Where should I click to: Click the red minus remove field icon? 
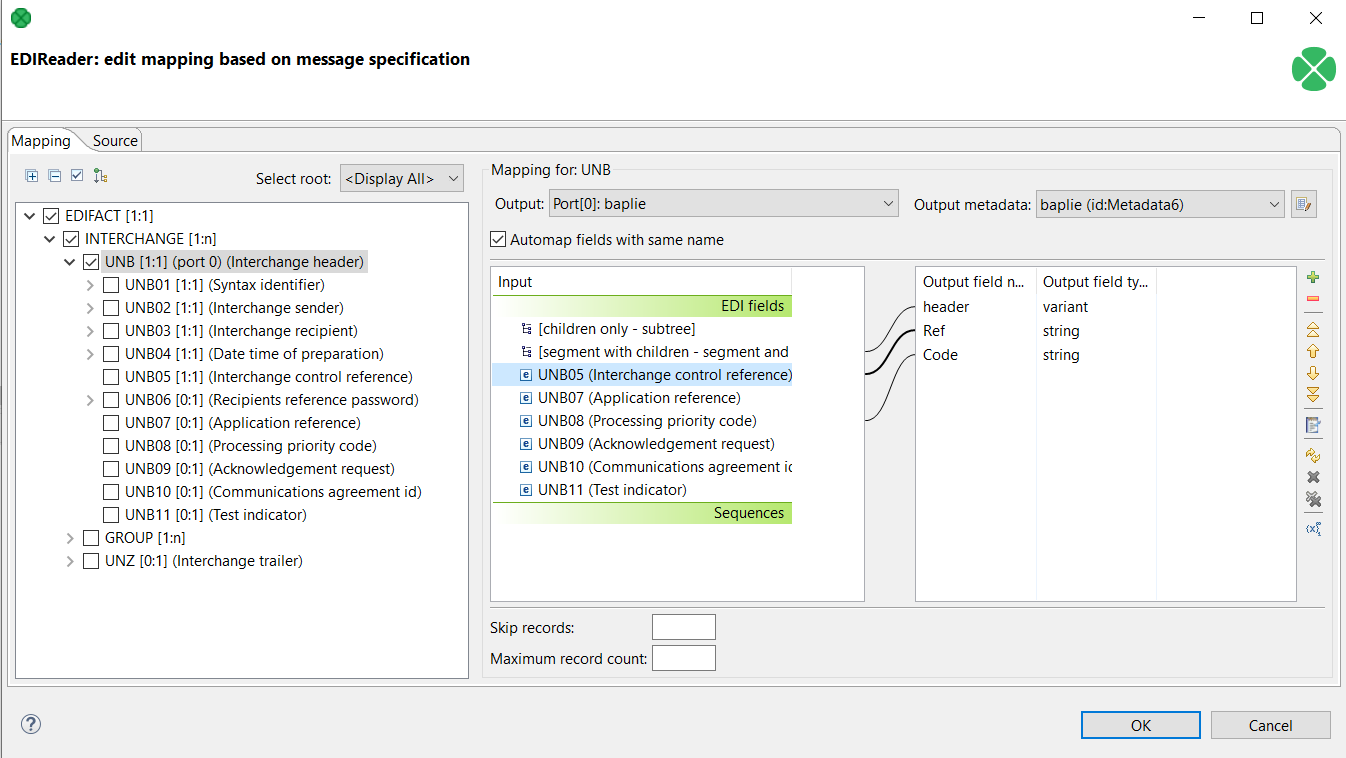[x=1313, y=299]
